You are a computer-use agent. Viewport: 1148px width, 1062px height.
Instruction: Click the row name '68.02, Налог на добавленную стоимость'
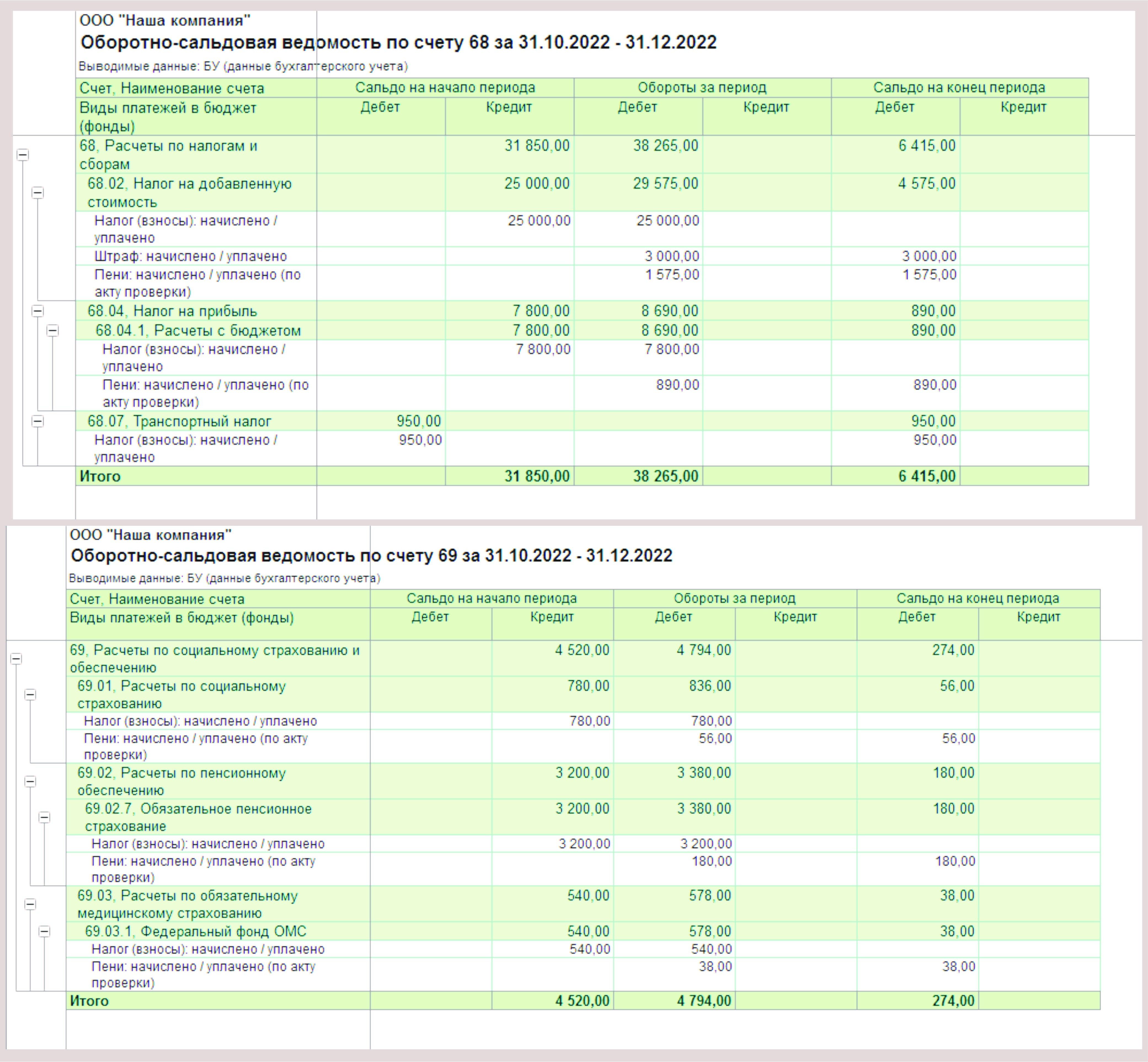point(189,193)
